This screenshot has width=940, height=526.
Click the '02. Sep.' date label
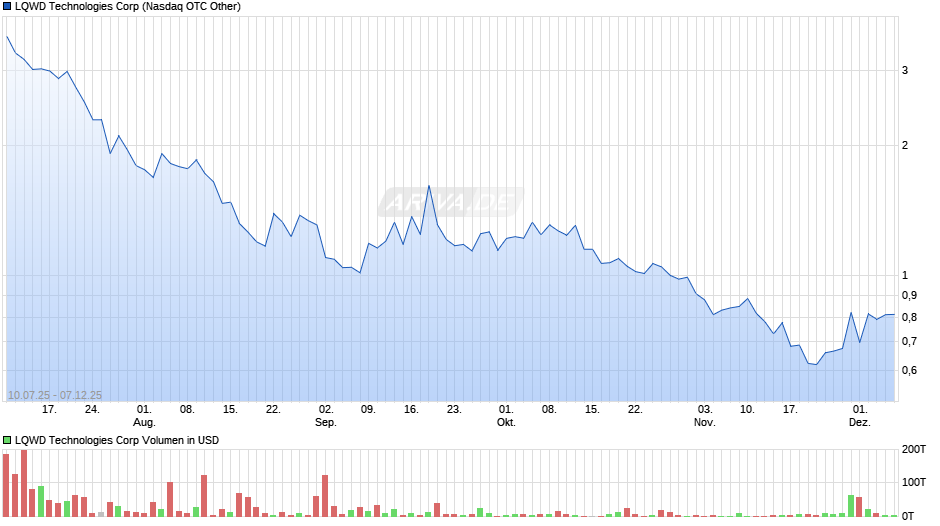[x=326, y=416]
